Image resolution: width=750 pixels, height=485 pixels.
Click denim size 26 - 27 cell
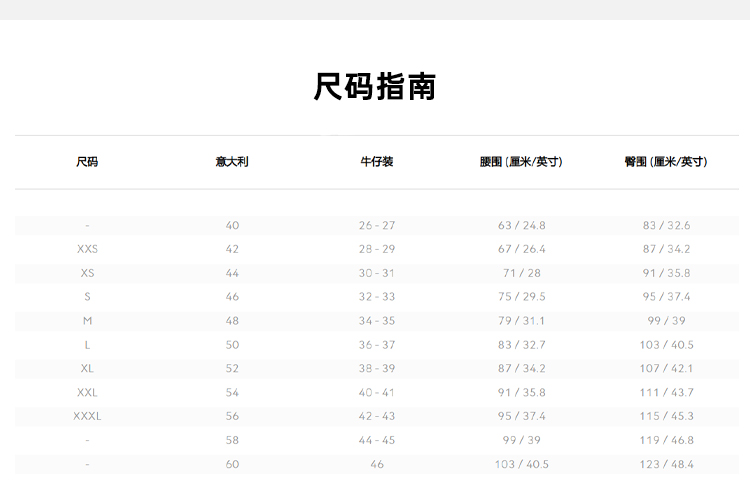pos(377,225)
